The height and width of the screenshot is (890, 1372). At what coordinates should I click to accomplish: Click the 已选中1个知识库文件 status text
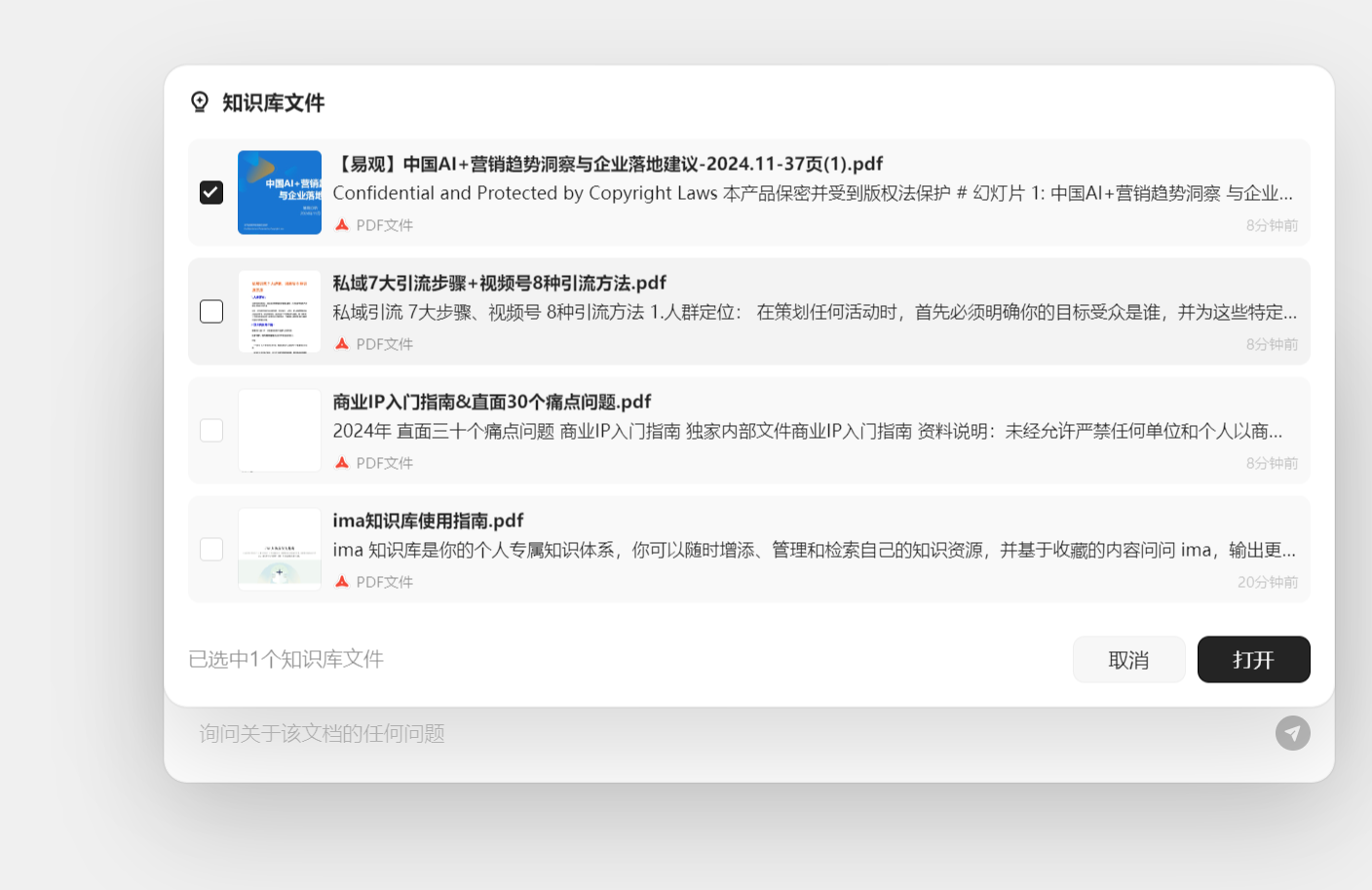point(285,659)
